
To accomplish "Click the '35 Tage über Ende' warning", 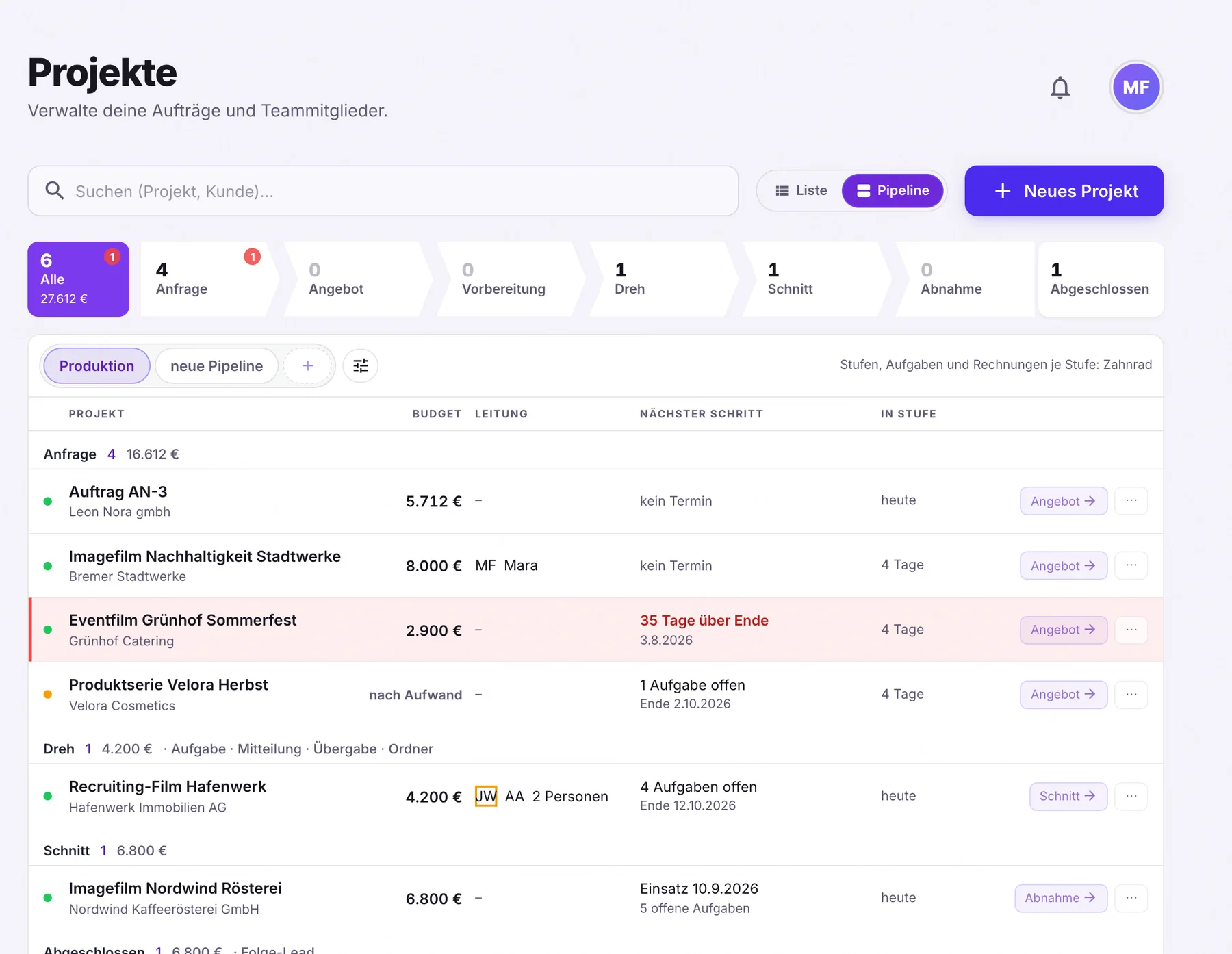I will coord(704,620).
